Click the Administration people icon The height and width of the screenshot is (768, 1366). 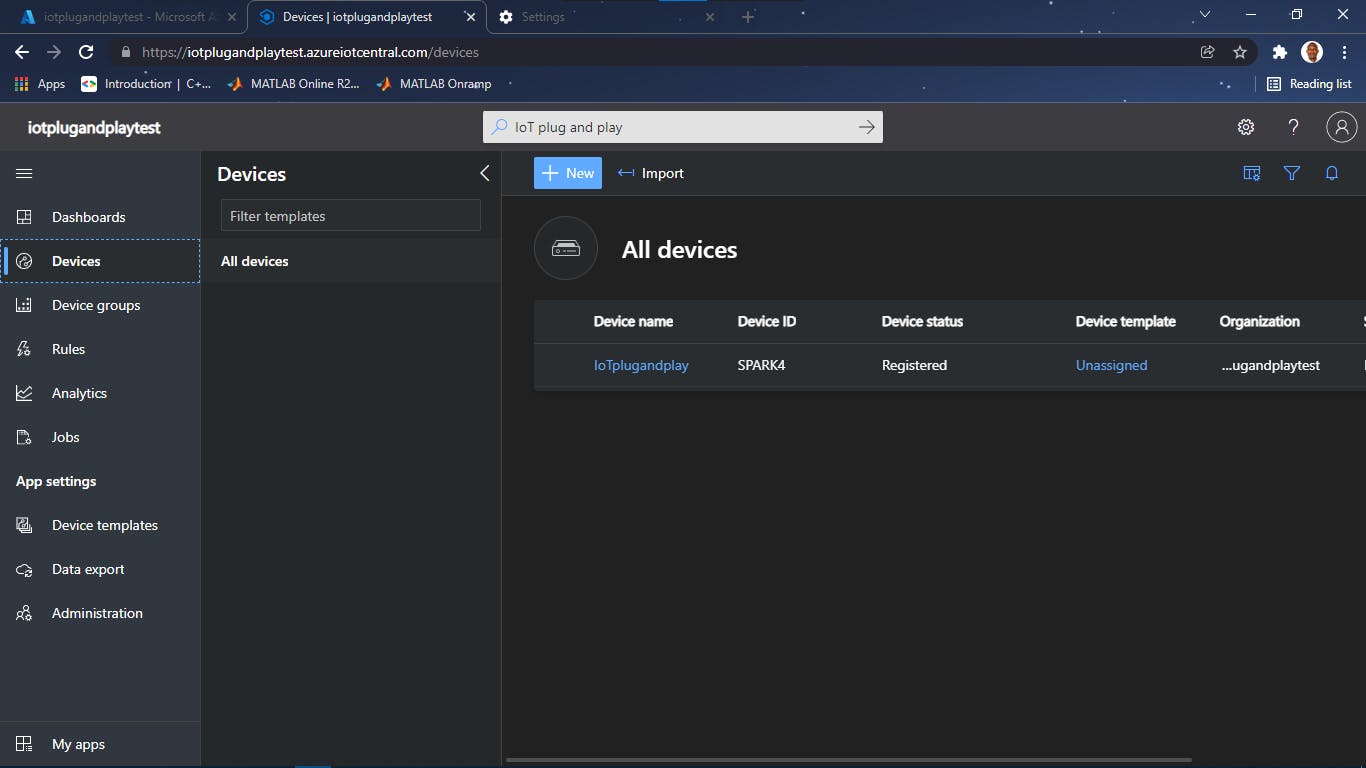click(24, 613)
